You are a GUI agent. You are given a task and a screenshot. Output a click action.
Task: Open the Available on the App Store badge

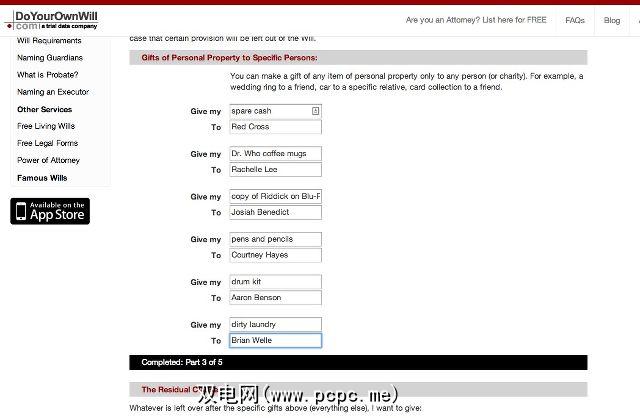[x=50, y=211]
